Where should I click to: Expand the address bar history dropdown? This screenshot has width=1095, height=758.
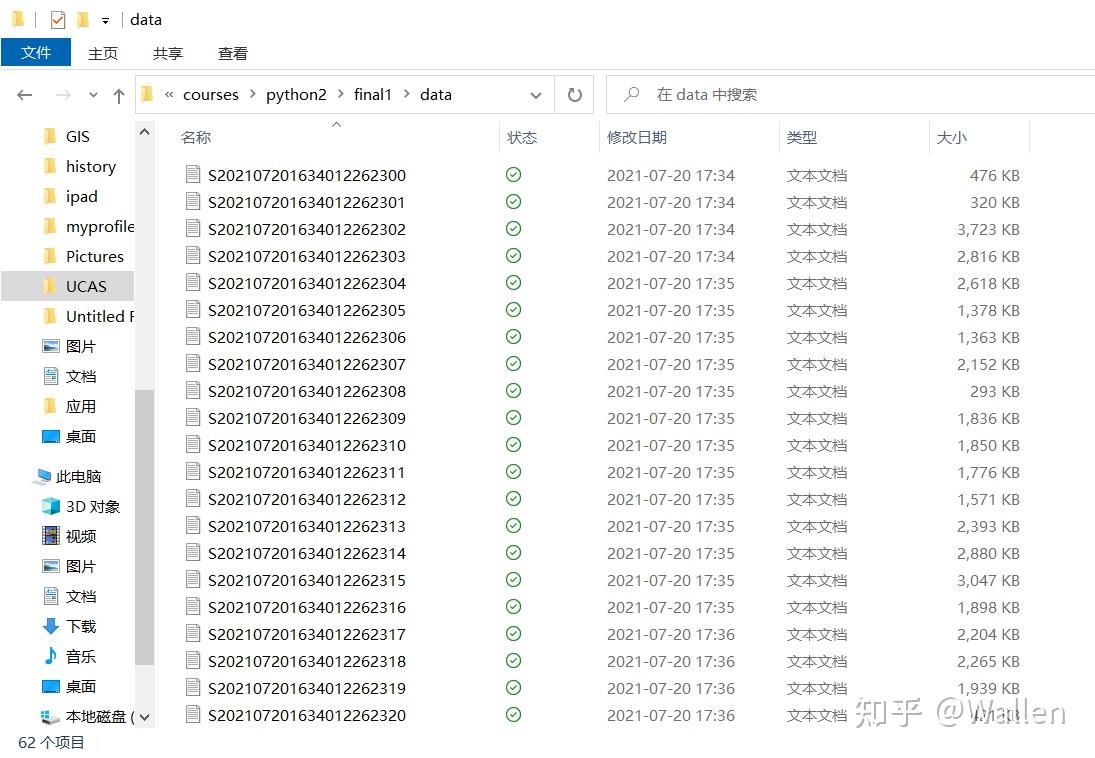(x=536, y=95)
